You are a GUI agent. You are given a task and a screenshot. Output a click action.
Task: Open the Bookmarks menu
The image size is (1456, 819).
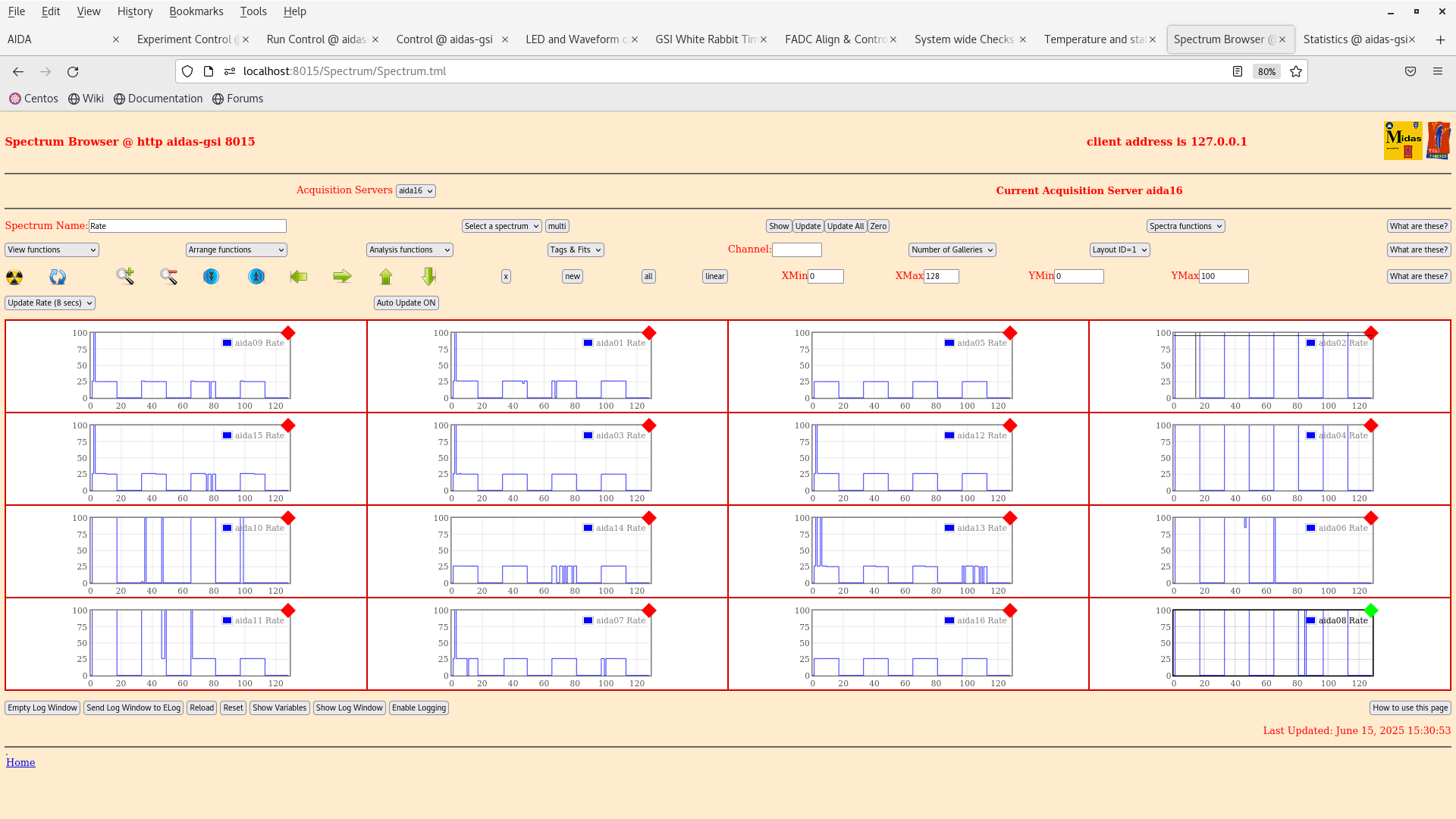point(196,11)
